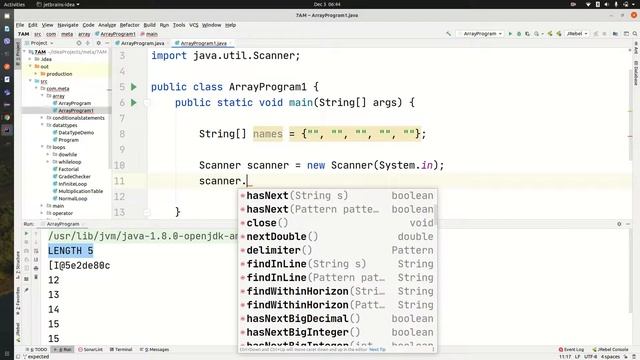
Task: Toggle the Favorites side tool window
Action: tap(18, 300)
